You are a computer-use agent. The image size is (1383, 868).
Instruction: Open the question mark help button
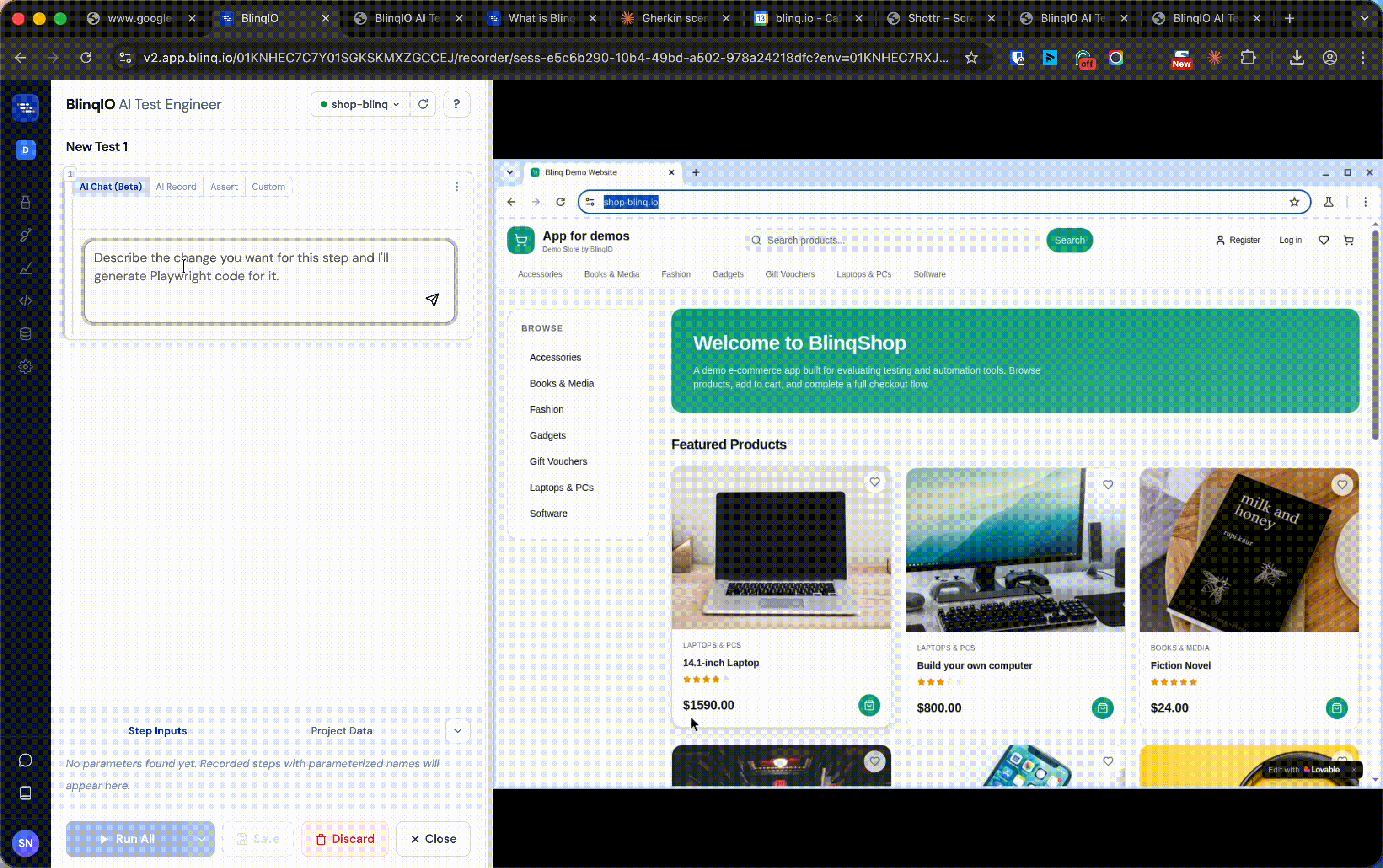click(x=456, y=104)
